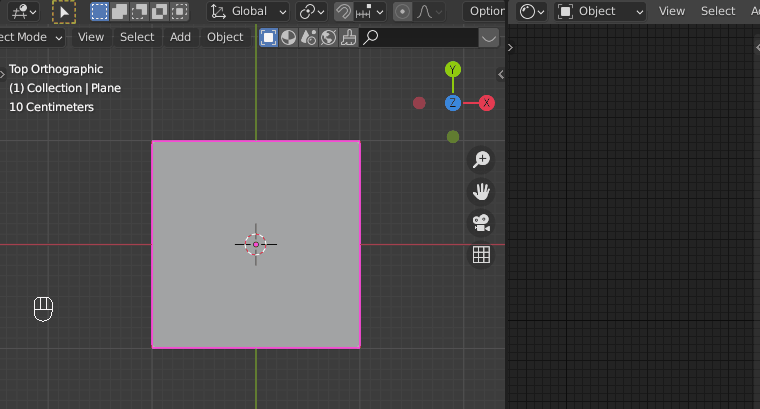This screenshot has width=760, height=409.
Task: Click the square frame filter icon
Action: tap(269, 37)
